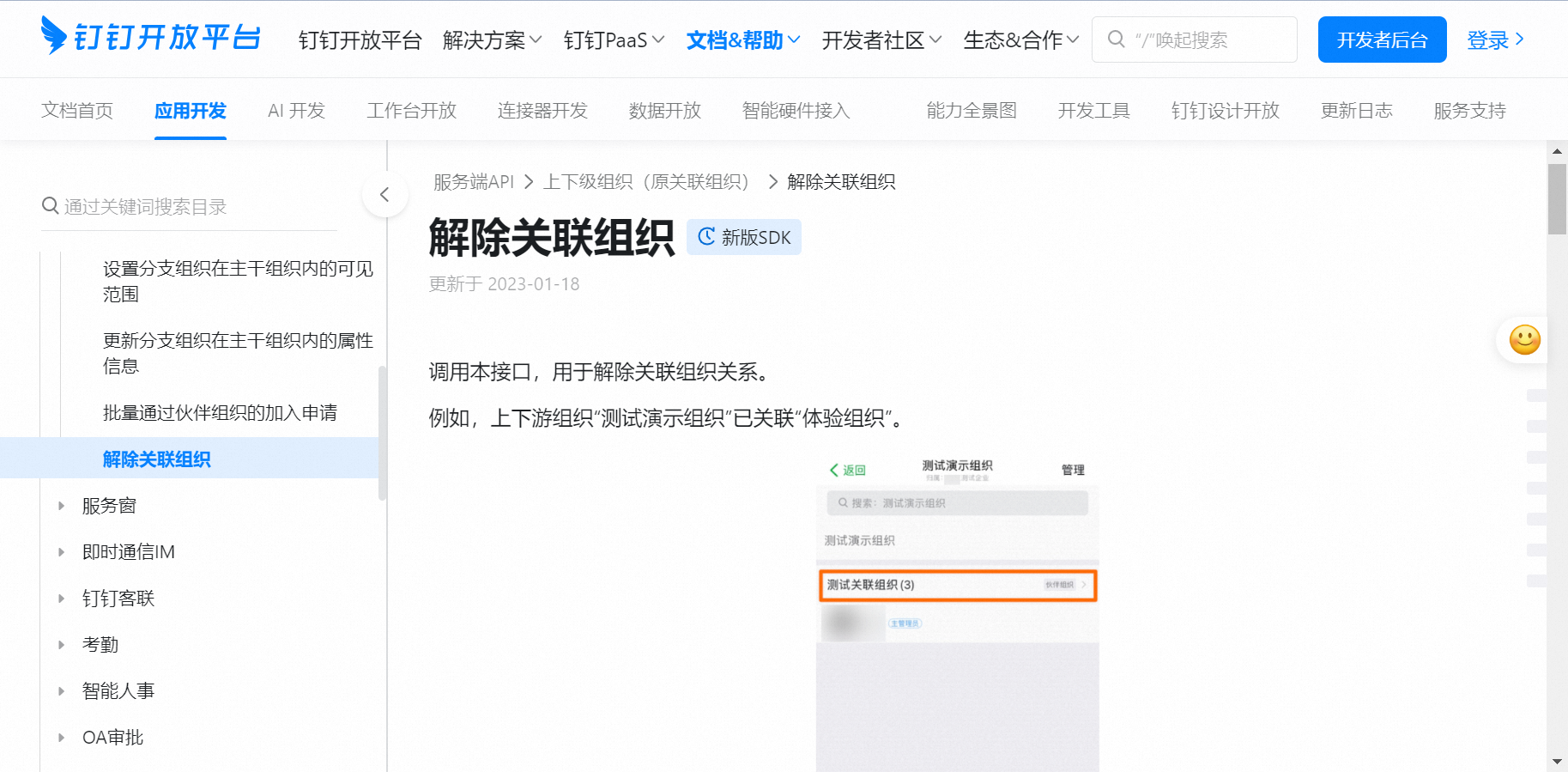Switch to the 智能硬件接入 tab
The image size is (1568, 772).
(796, 110)
